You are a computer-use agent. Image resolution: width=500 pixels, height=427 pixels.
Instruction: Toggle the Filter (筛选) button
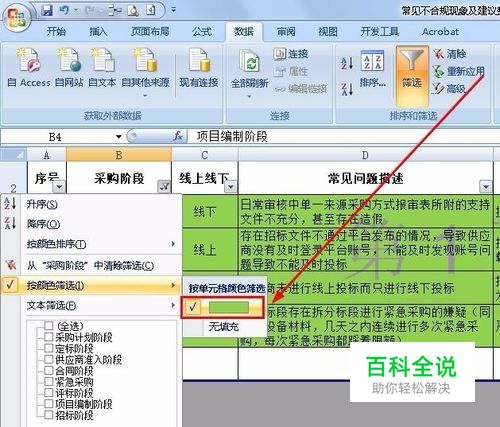coord(412,76)
